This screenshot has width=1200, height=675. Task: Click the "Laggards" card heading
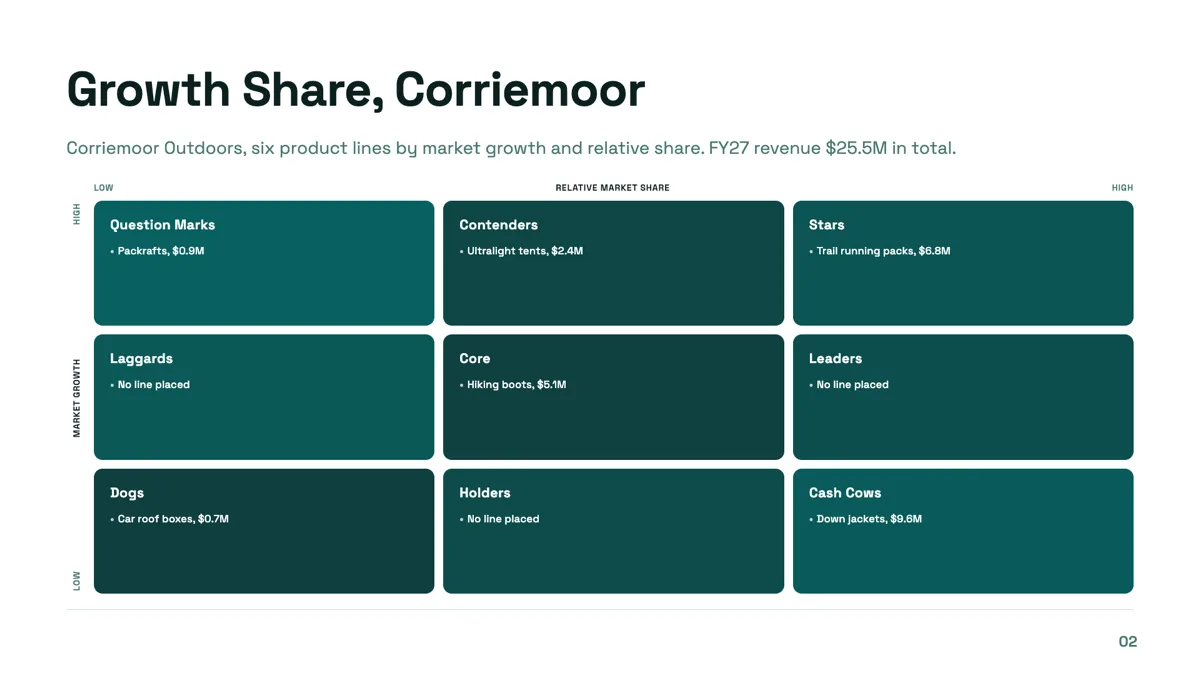click(141, 358)
